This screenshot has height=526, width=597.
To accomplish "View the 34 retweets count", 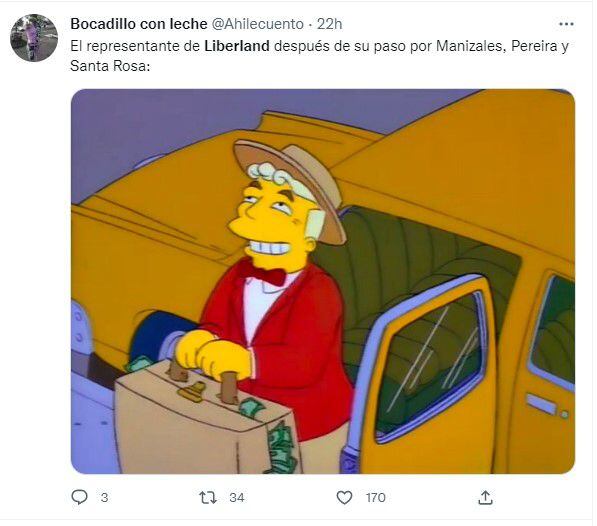I will click(x=236, y=497).
